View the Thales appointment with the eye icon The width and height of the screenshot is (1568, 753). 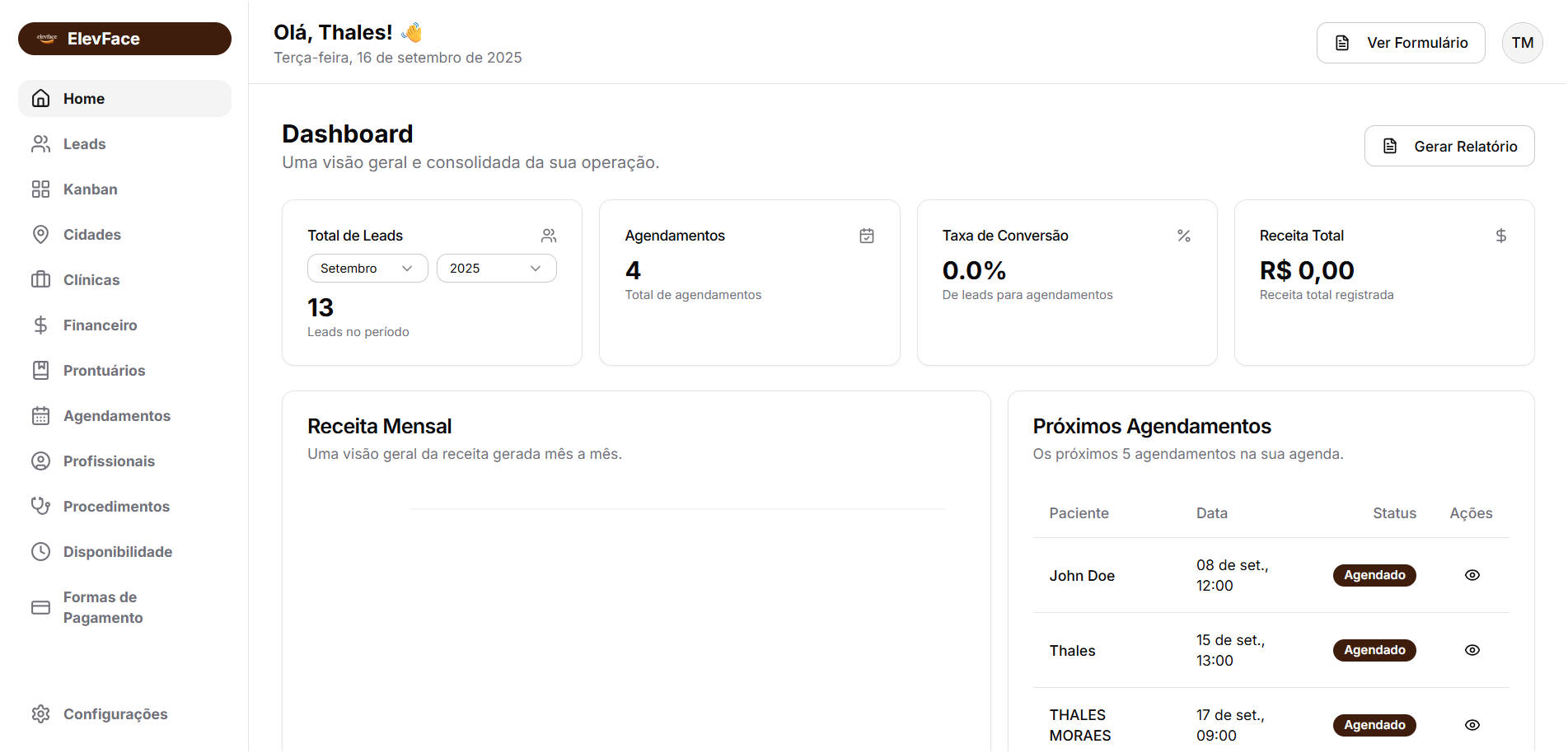[x=1472, y=650]
